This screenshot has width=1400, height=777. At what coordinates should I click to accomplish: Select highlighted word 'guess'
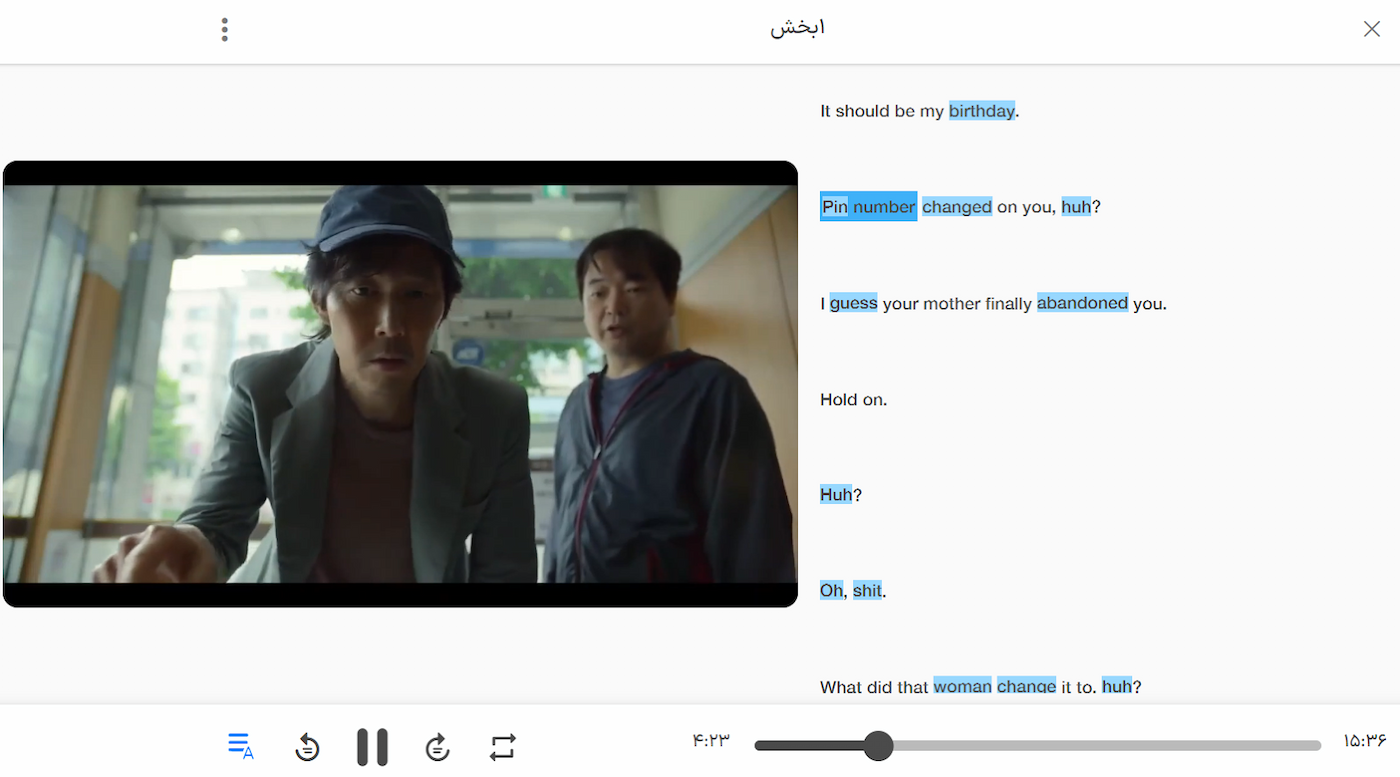[x=853, y=303]
